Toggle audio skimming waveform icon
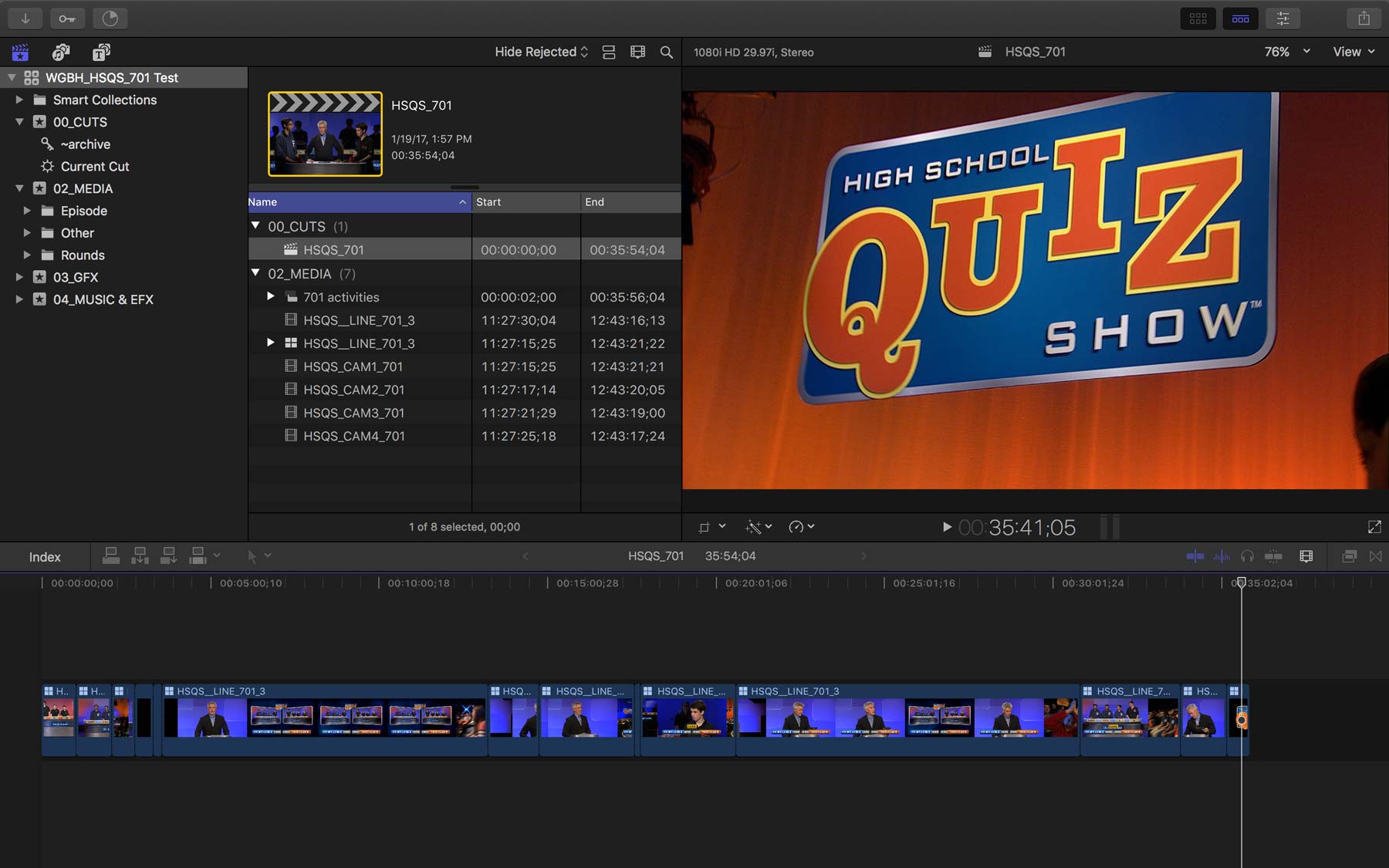 click(x=1222, y=556)
